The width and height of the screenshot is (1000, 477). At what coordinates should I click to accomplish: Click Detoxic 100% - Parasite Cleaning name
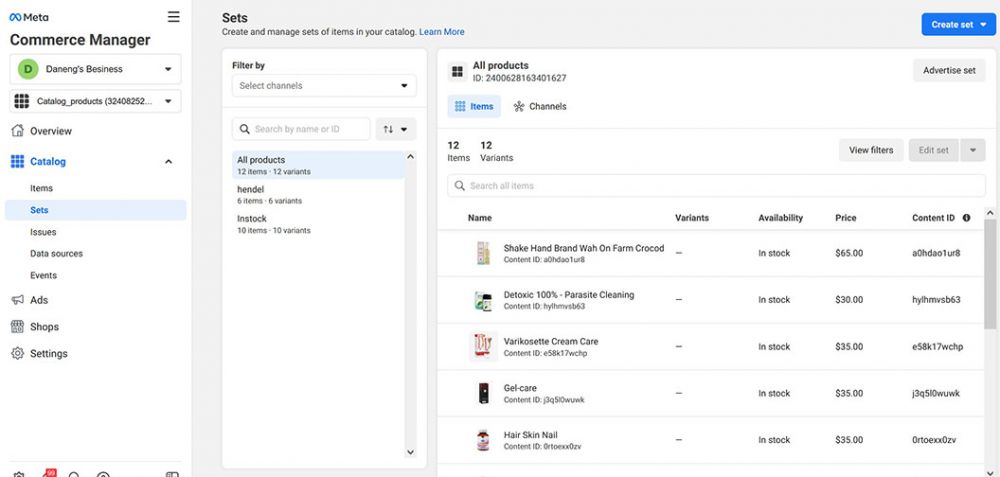pyautogui.click(x=569, y=295)
